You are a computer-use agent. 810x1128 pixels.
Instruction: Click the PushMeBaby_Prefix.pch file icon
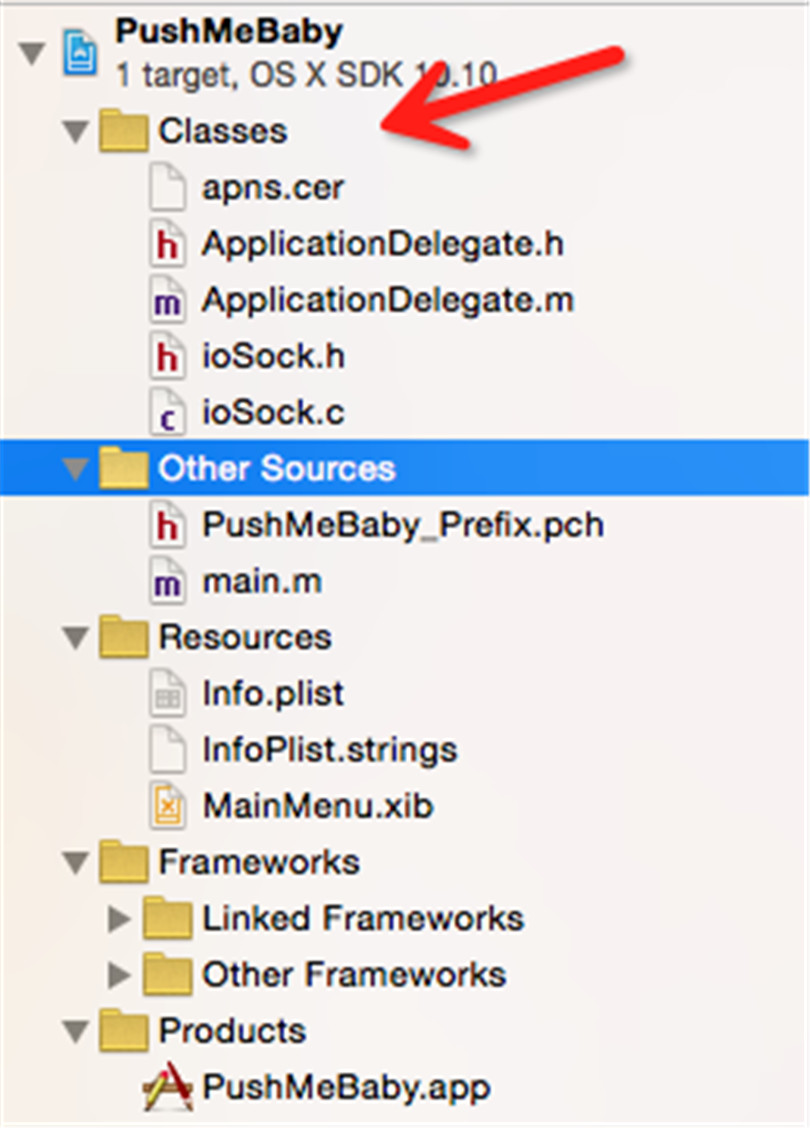(167, 525)
